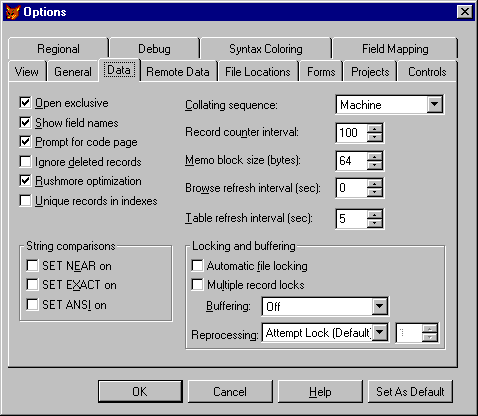Screen dimensions: 478x416
Task: Click the FoxPro fox icon in title bar
Action: pyautogui.click(x=13, y=12)
